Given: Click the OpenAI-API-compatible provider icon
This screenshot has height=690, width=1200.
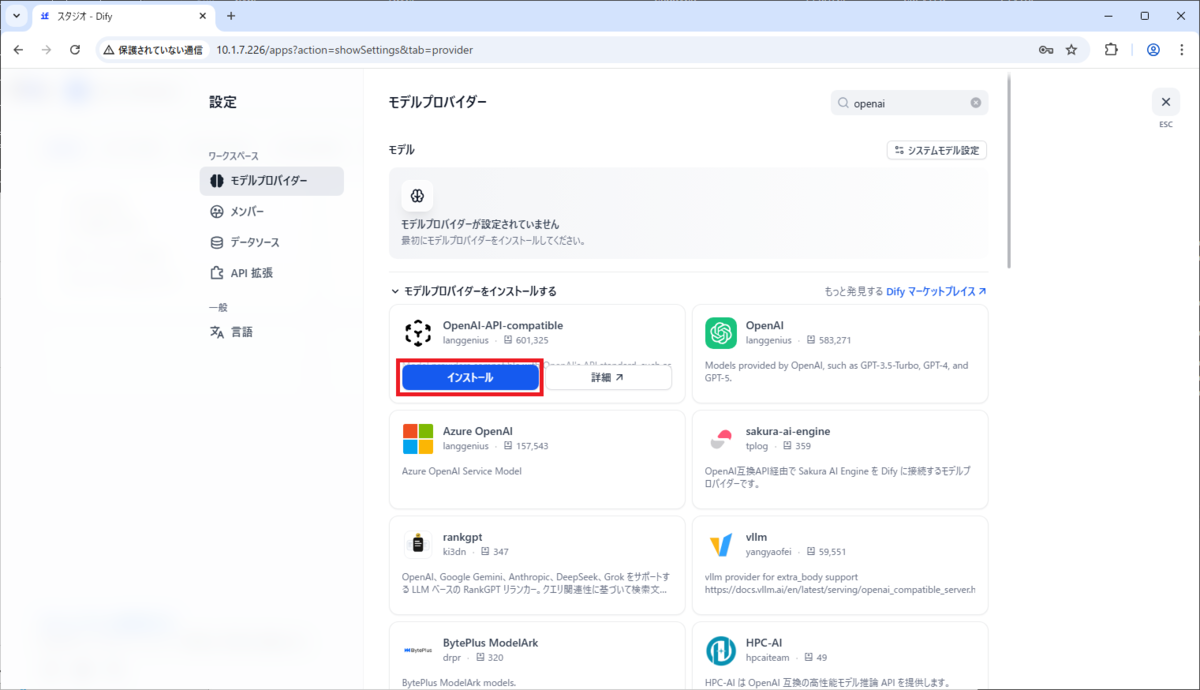Looking at the screenshot, I should (x=417, y=333).
